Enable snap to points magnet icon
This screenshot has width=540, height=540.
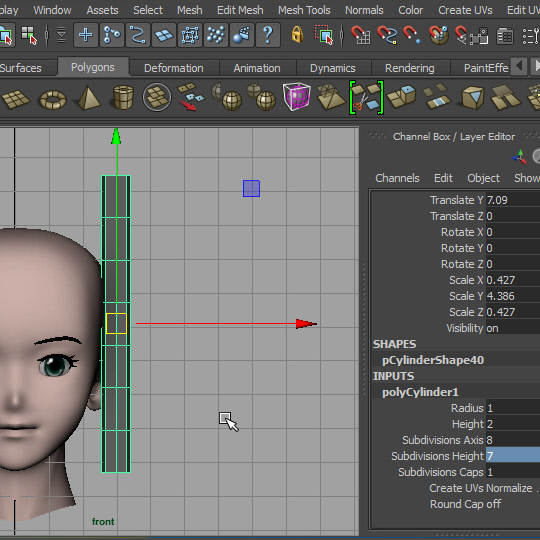[x=412, y=35]
